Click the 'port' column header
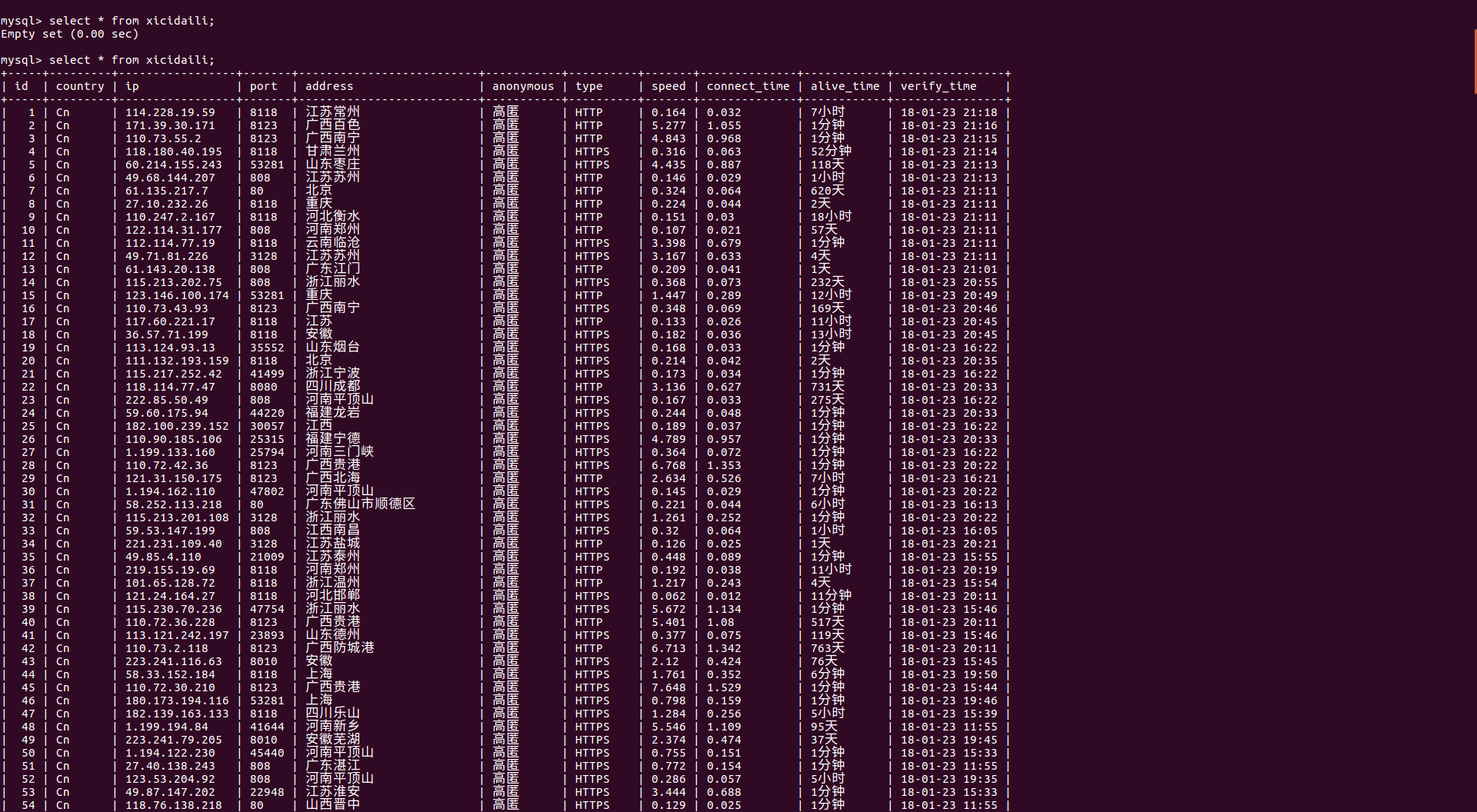The image size is (1477, 812). [x=263, y=86]
